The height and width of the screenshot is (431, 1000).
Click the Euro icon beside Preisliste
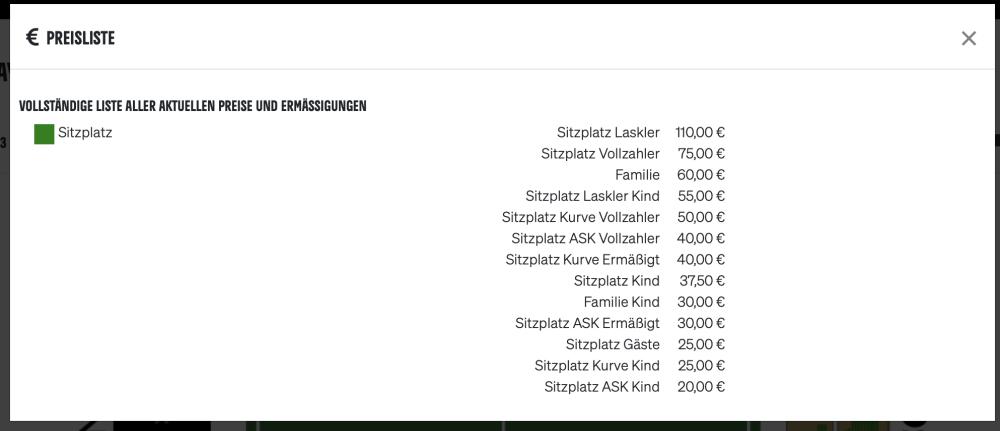click(32, 38)
